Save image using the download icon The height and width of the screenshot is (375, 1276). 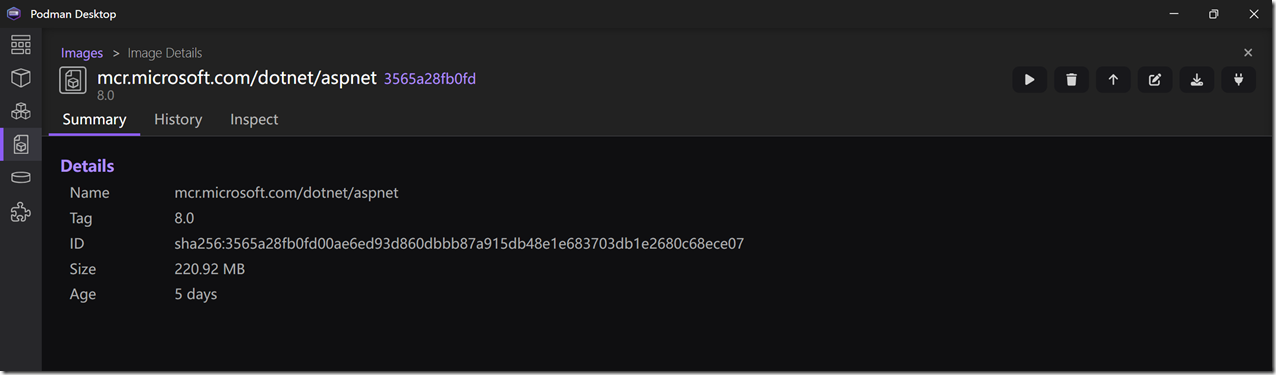click(1197, 80)
